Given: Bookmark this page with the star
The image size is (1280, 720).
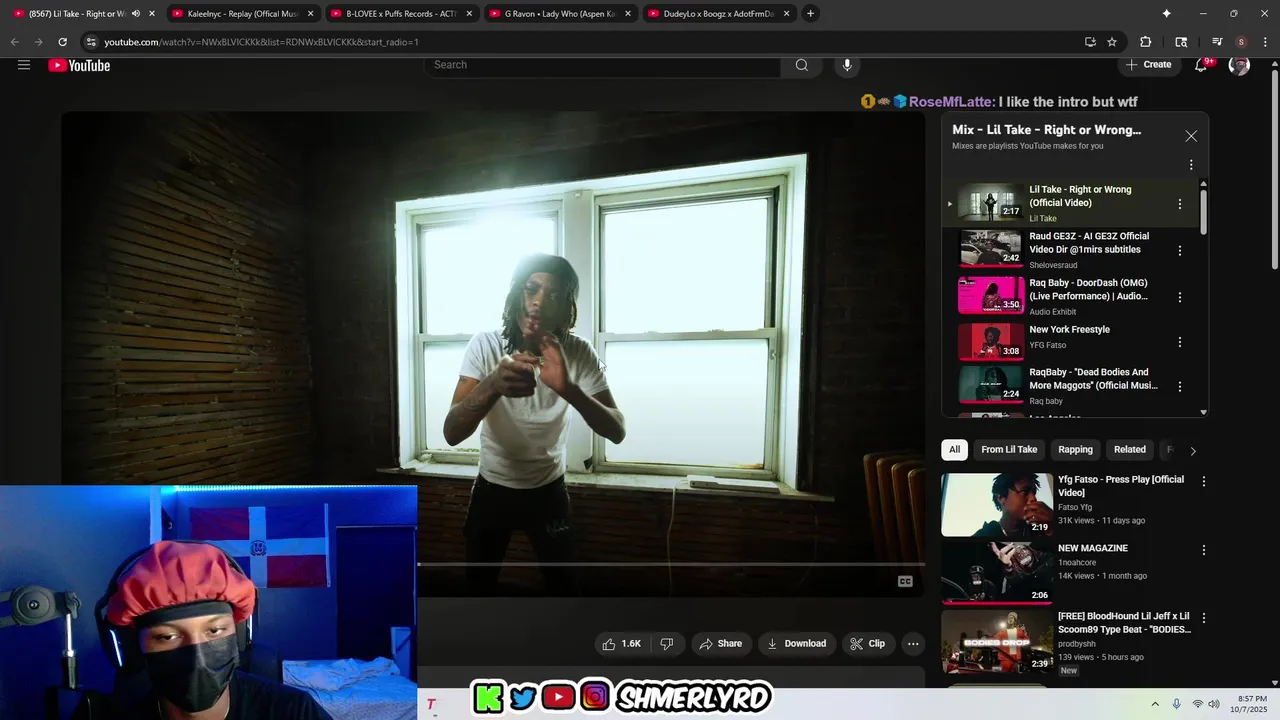Looking at the screenshot, I should [1112, 42].
